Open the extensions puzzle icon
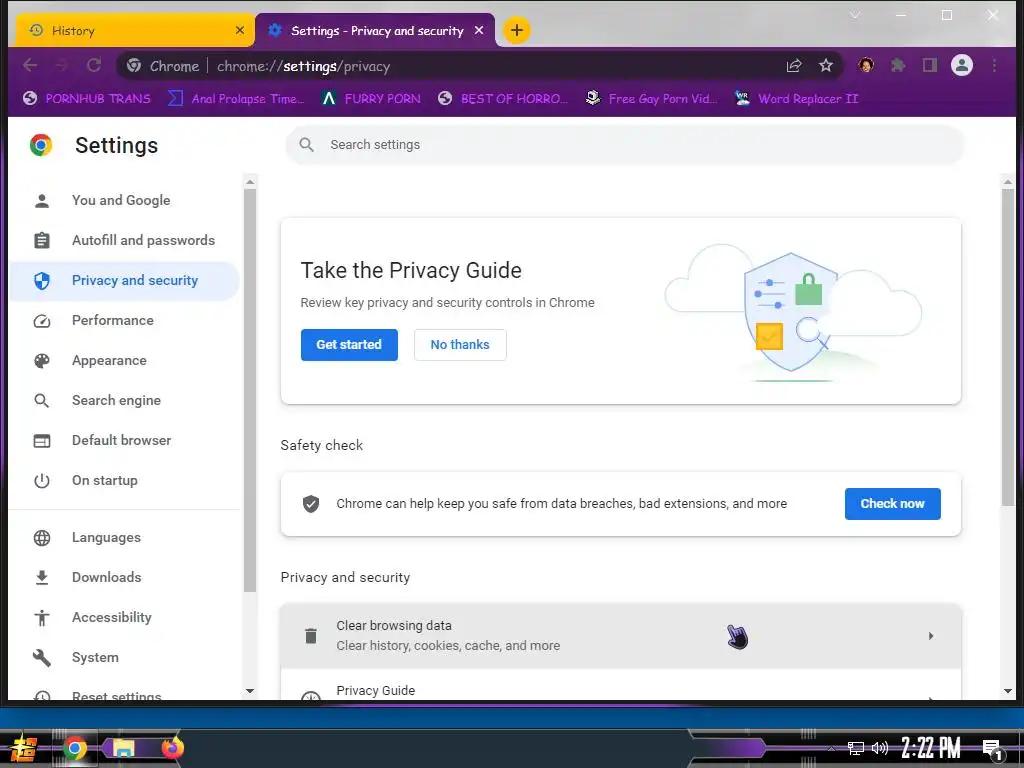 (x=898, y=65)
